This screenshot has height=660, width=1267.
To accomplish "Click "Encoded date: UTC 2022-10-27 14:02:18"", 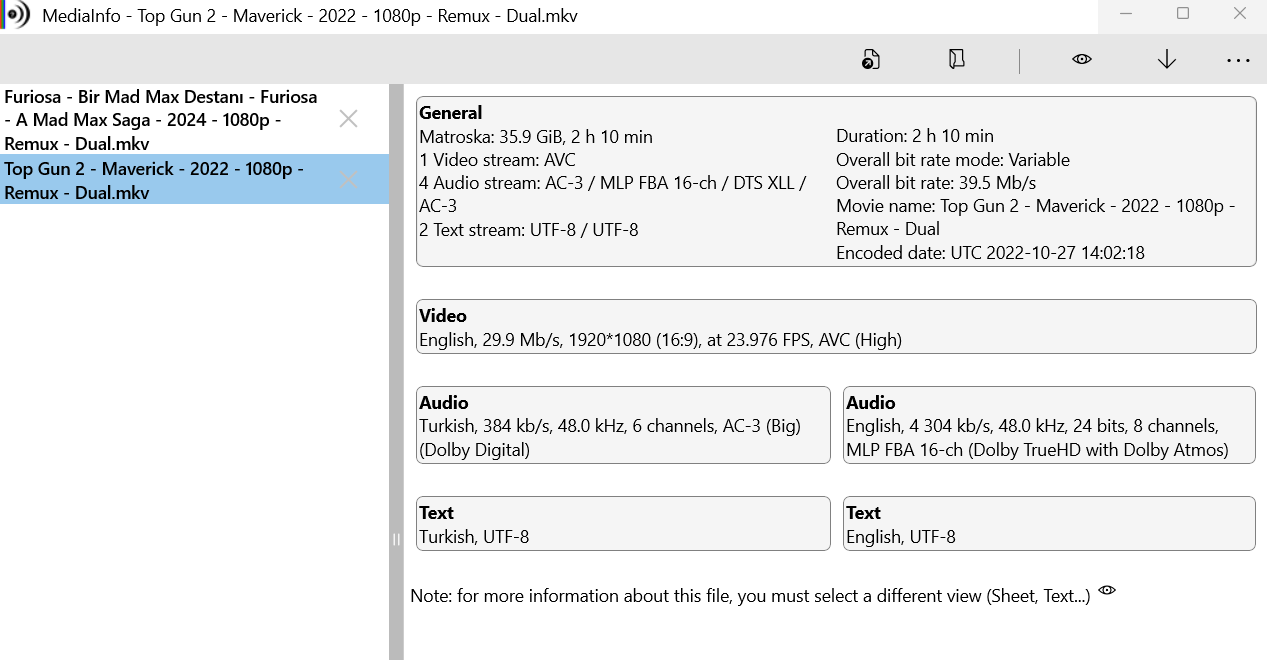I will click(990, 253).
